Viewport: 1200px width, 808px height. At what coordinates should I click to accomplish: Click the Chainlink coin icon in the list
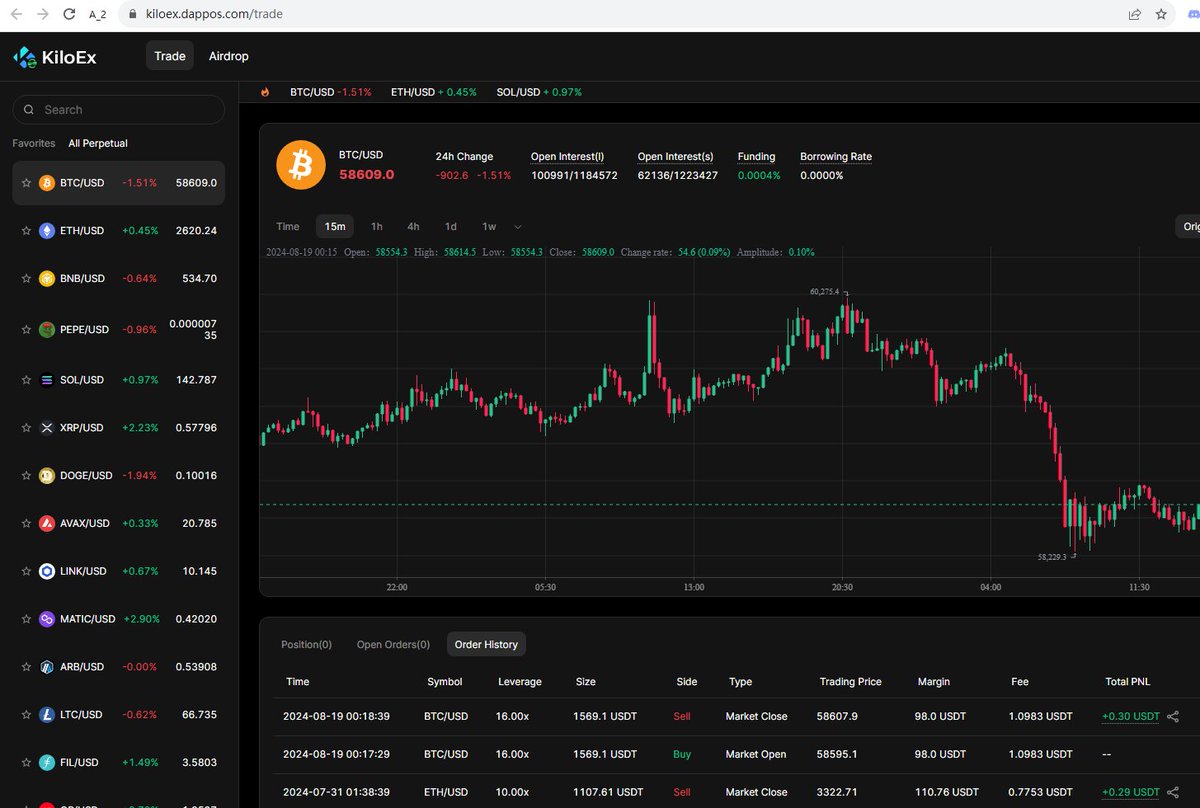point(47,572)
